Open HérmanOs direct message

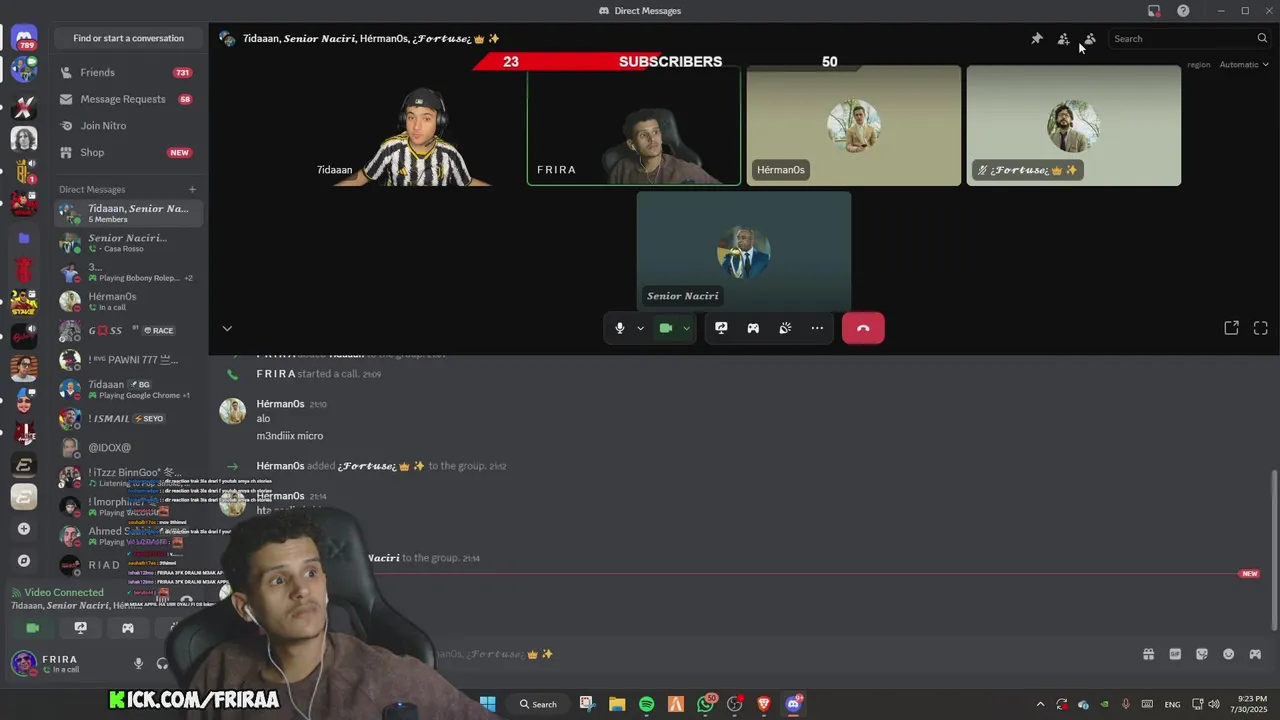pos(128,301)
